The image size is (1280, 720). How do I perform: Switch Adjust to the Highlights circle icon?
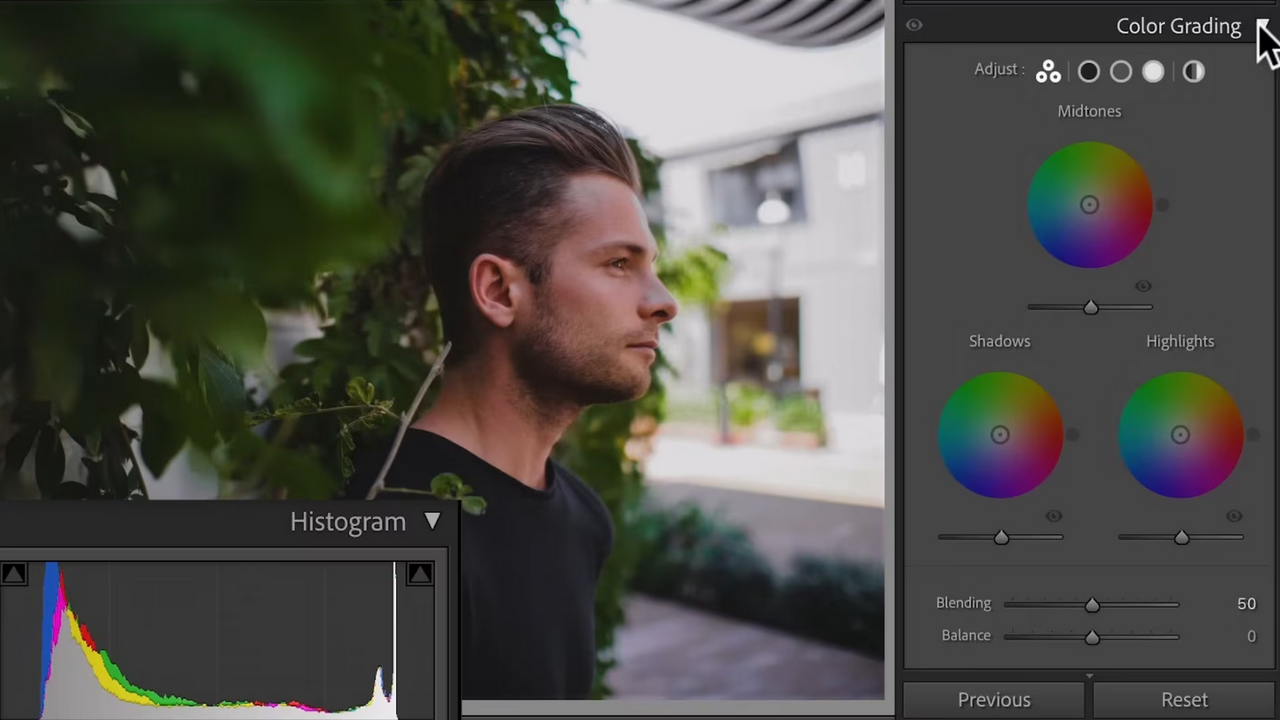point(1153,71)
